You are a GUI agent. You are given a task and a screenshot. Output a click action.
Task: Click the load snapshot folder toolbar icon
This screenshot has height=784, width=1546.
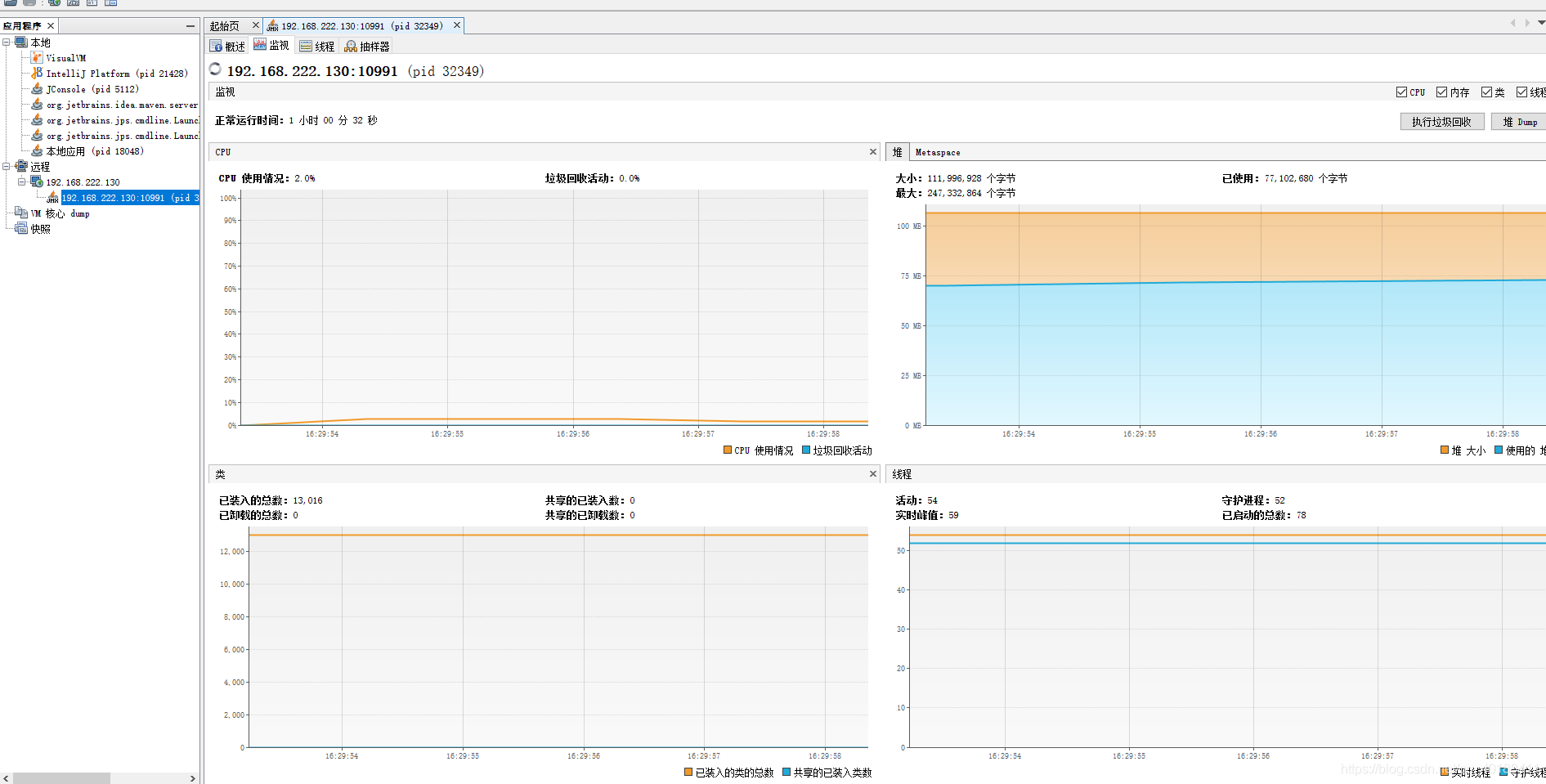click(10, 3)
